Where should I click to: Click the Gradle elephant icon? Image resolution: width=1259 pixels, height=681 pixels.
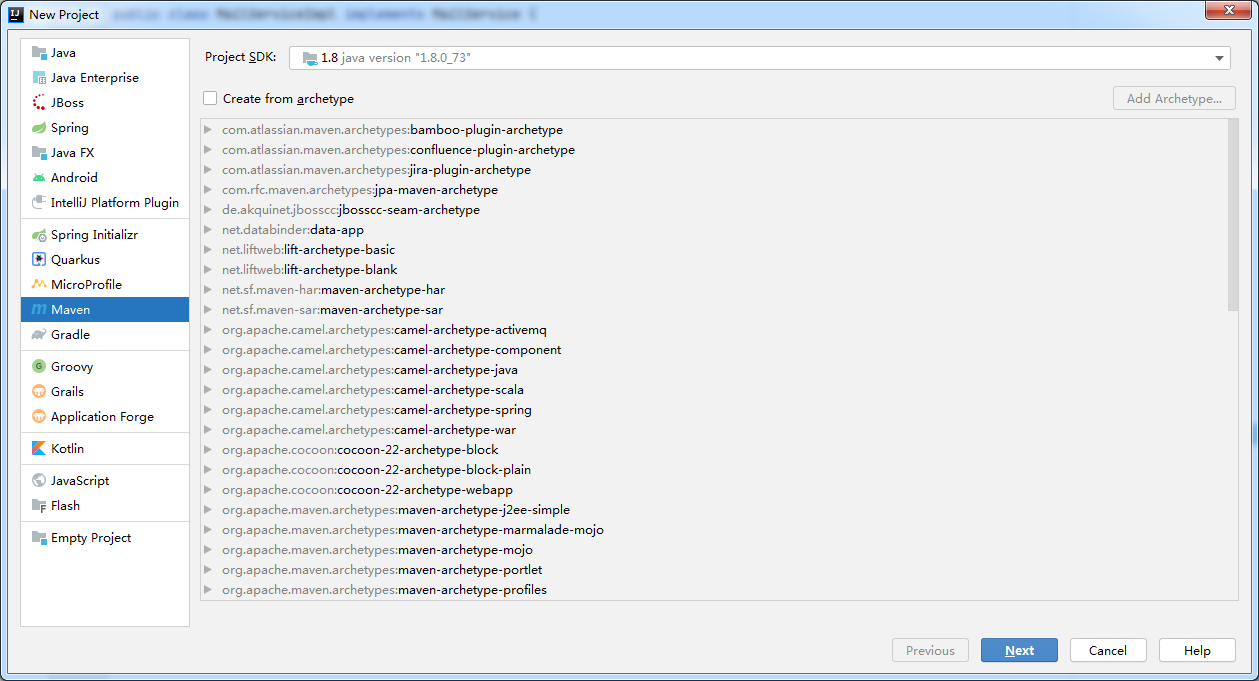39,335
